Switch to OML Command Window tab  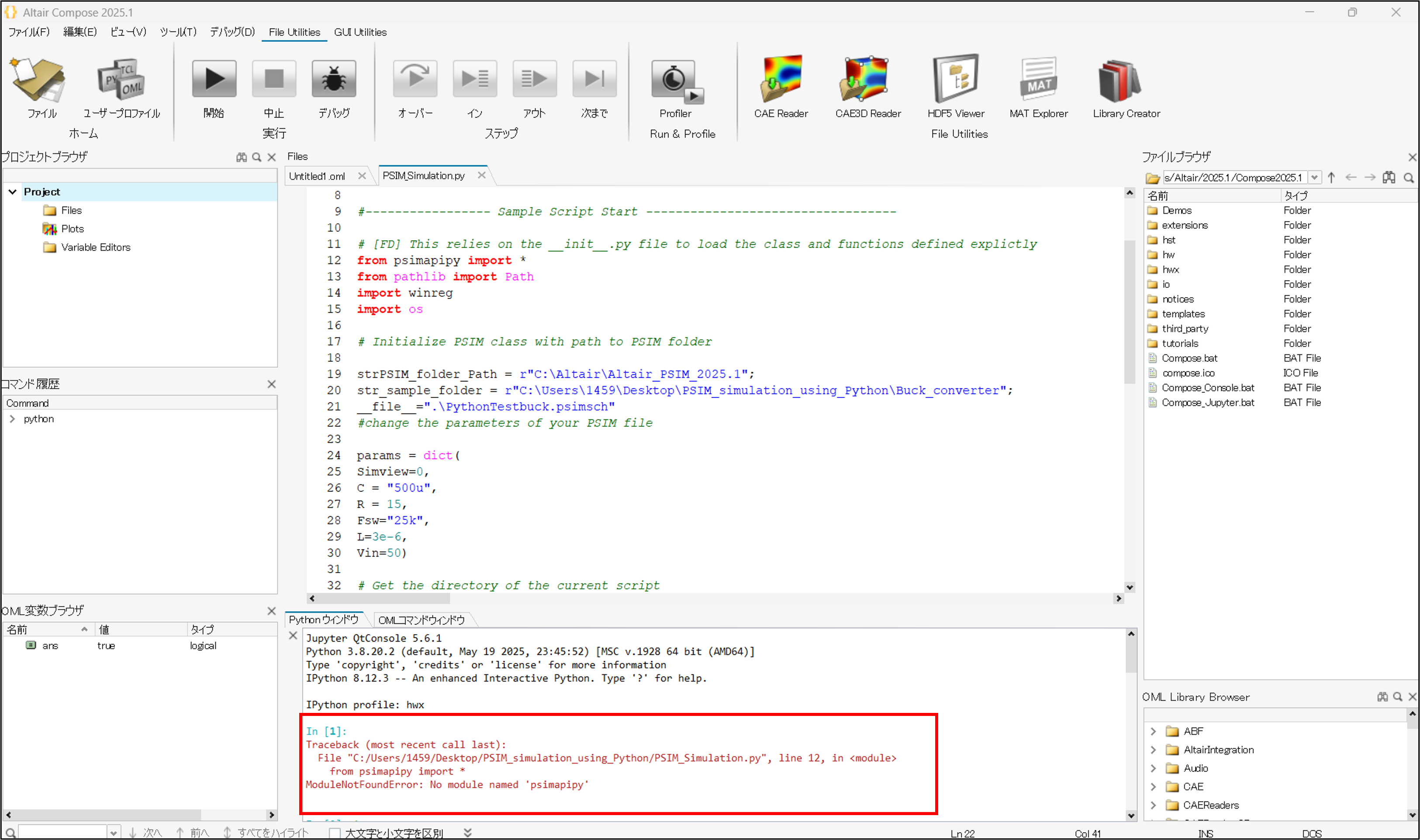(x=421, y=620)
